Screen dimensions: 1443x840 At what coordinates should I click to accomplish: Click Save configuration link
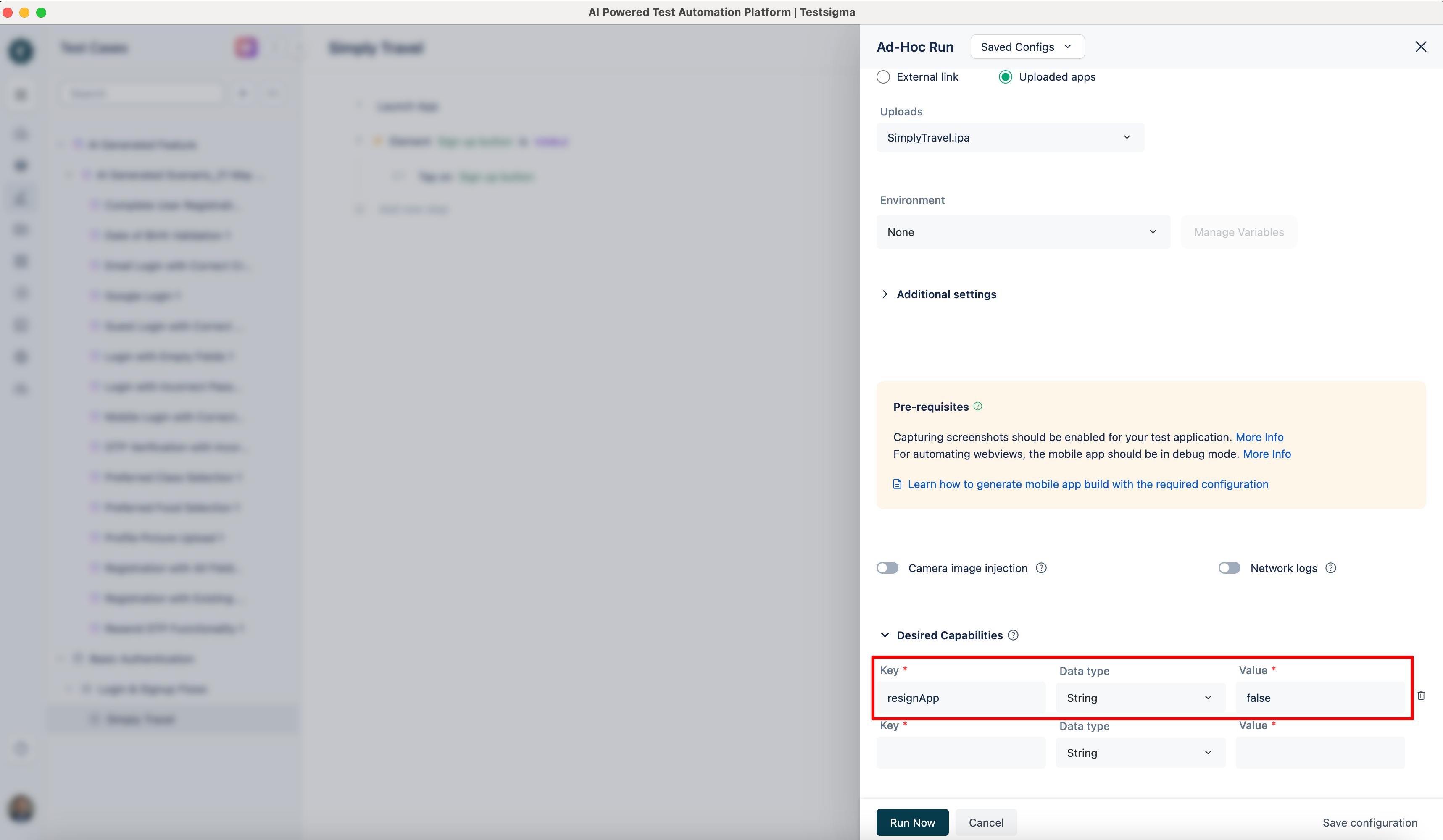coord(1370,822)
